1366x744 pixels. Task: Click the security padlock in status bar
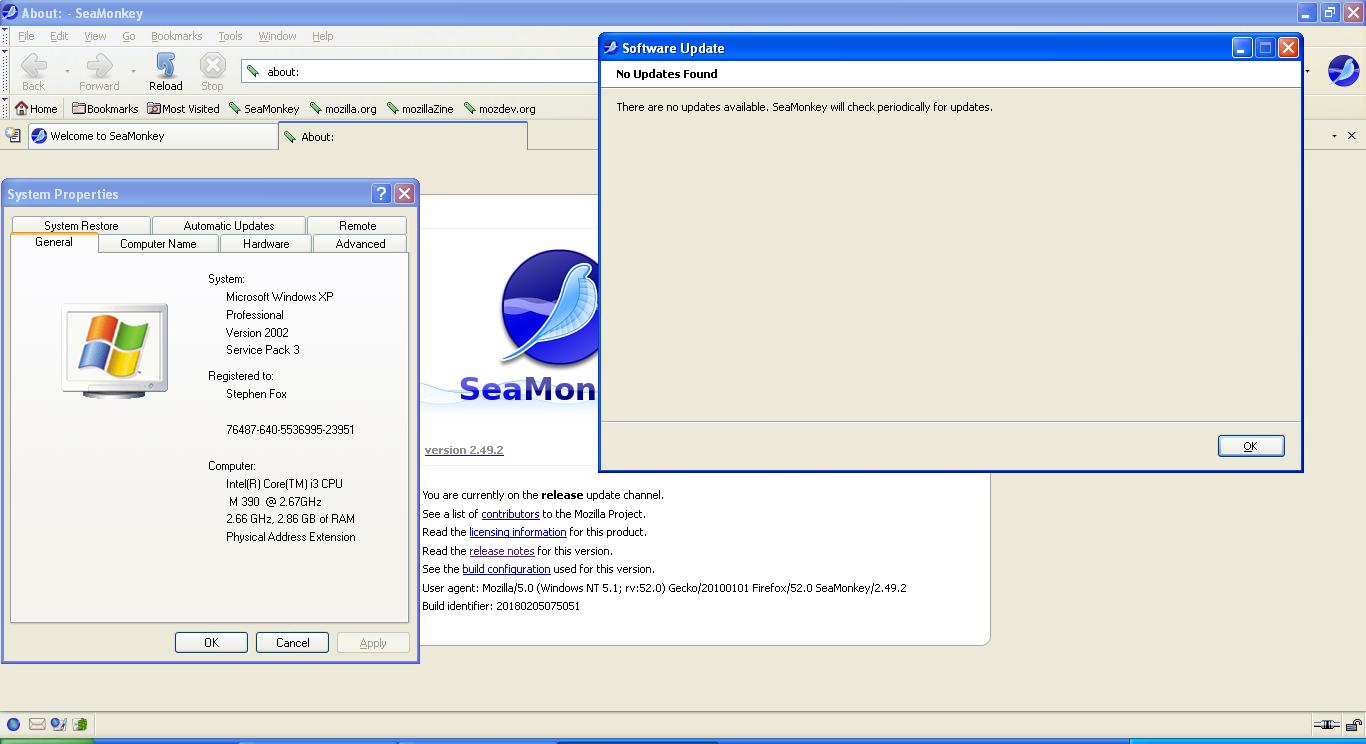click(x=1353, y=725)
